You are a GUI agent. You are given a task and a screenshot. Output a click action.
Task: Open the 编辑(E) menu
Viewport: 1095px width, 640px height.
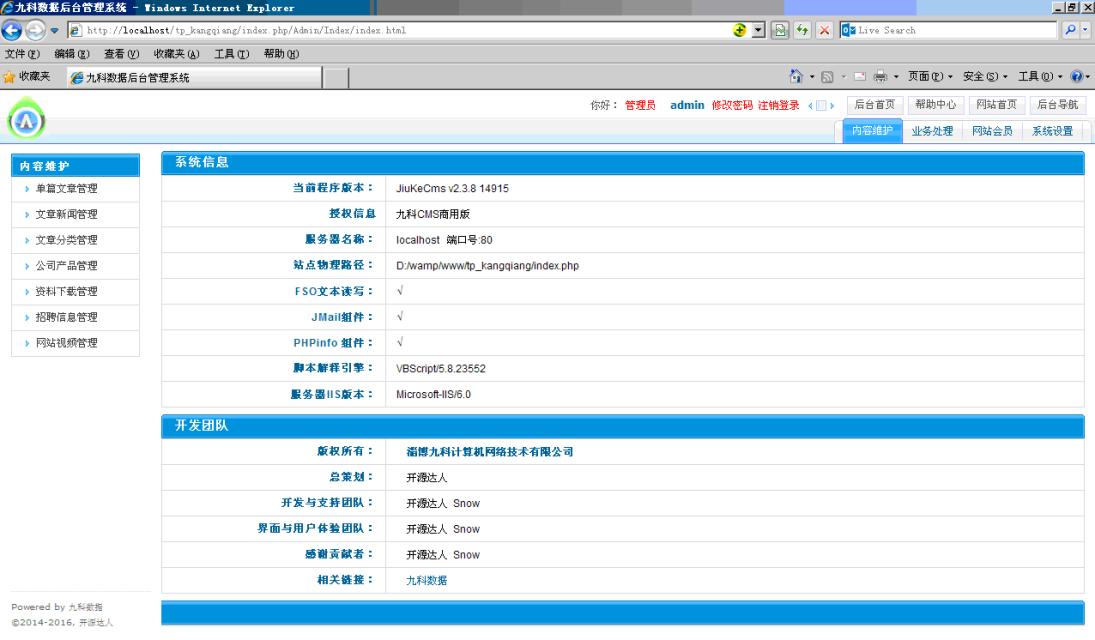coord(72,54)
